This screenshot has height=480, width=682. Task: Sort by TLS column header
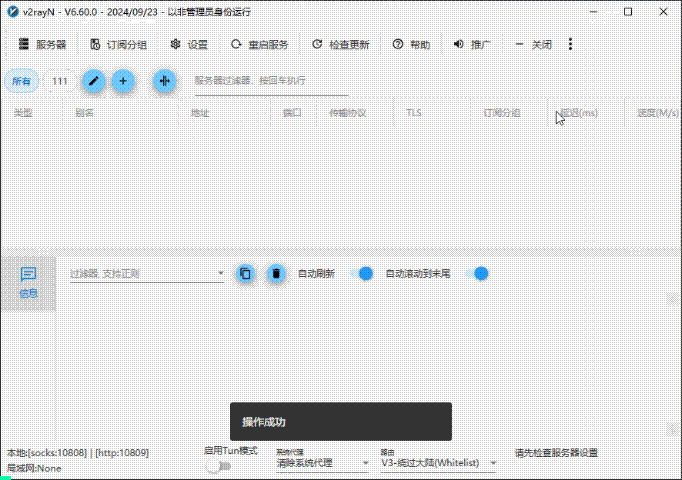(432, 113)
